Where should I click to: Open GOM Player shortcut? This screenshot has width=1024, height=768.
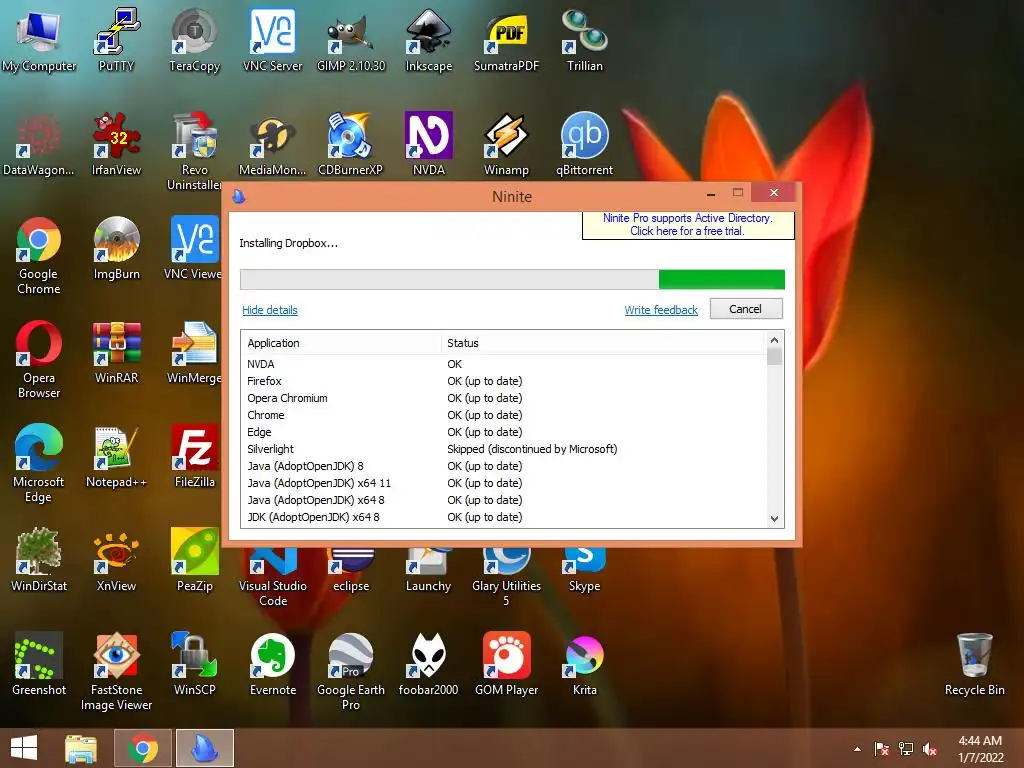507,664
